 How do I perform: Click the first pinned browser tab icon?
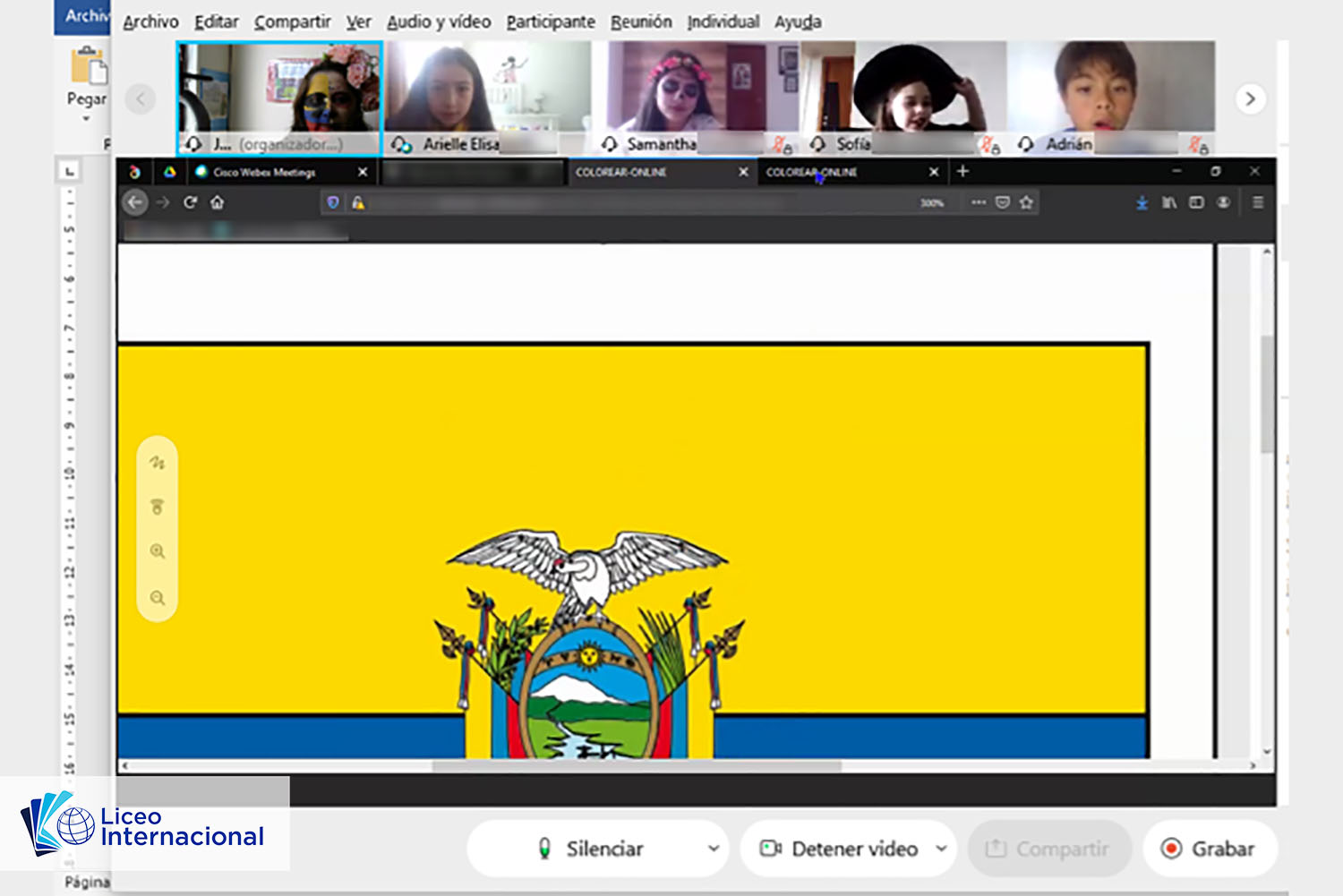coord(134,172)
